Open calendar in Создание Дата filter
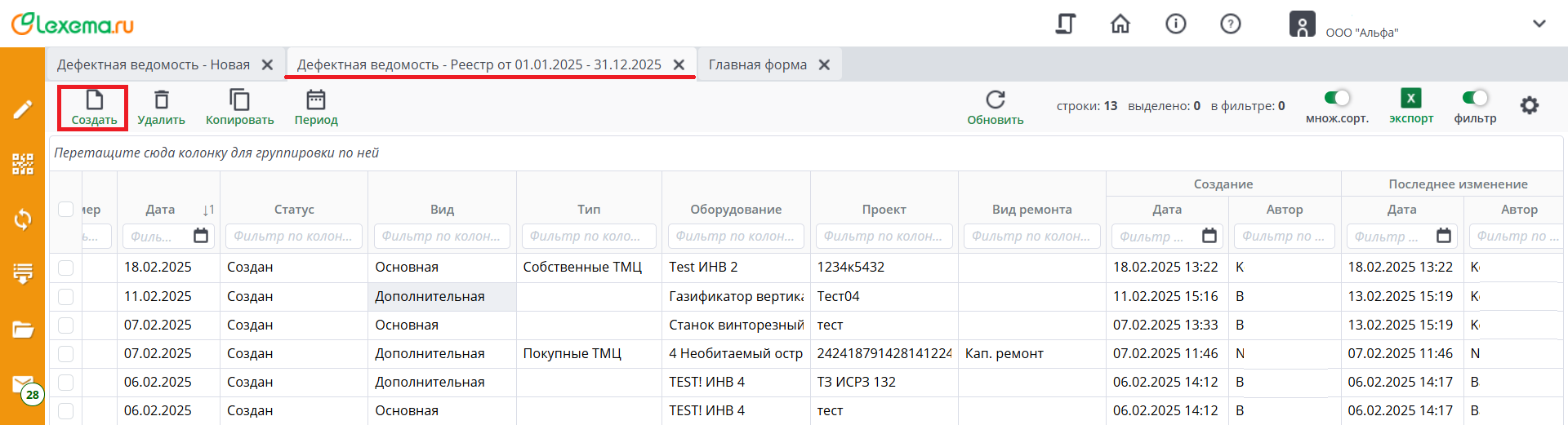The width and height of the screenshot is (1568, 425). [x=1209, y=237]
